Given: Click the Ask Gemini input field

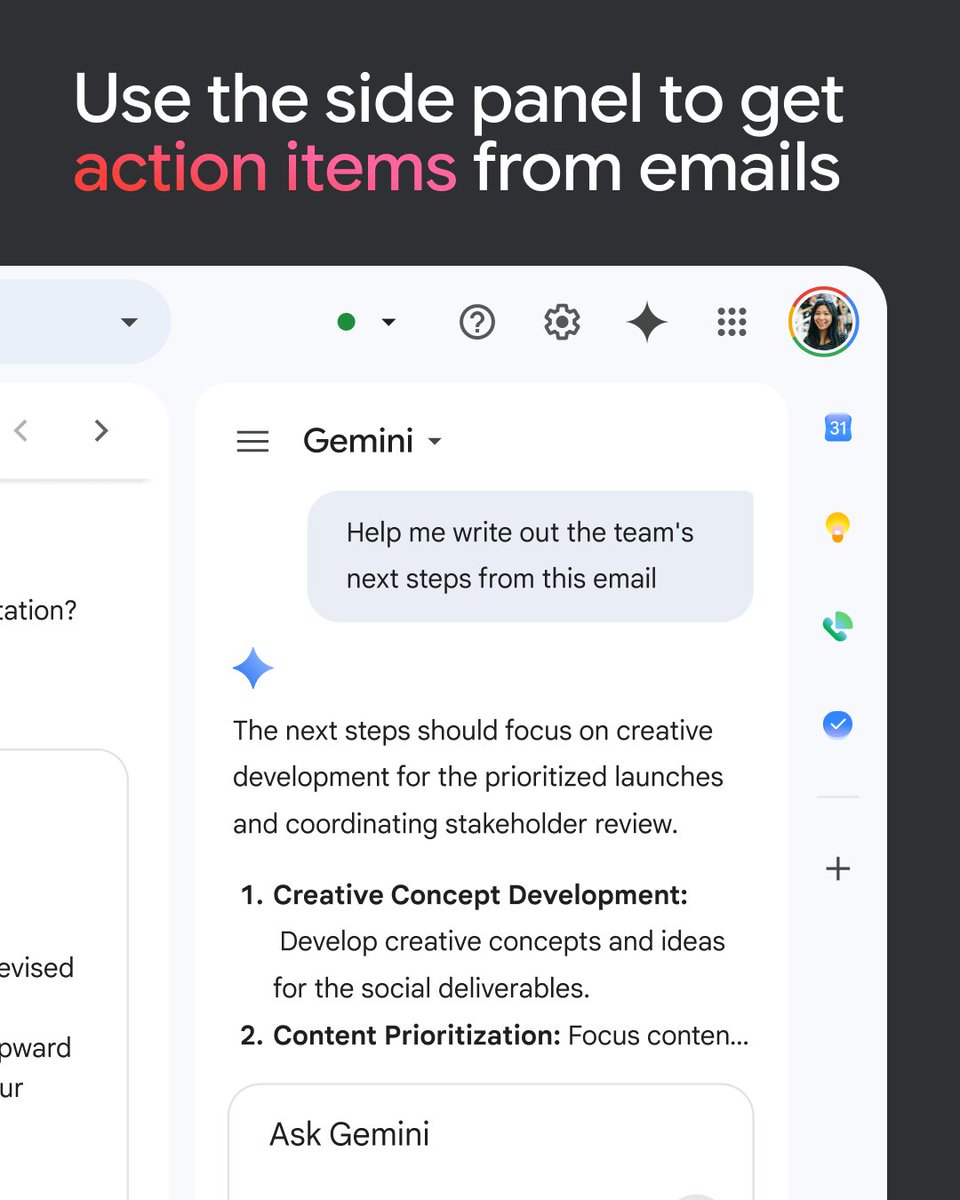Looking at the screenshot, I should [x=491, y=1142].
